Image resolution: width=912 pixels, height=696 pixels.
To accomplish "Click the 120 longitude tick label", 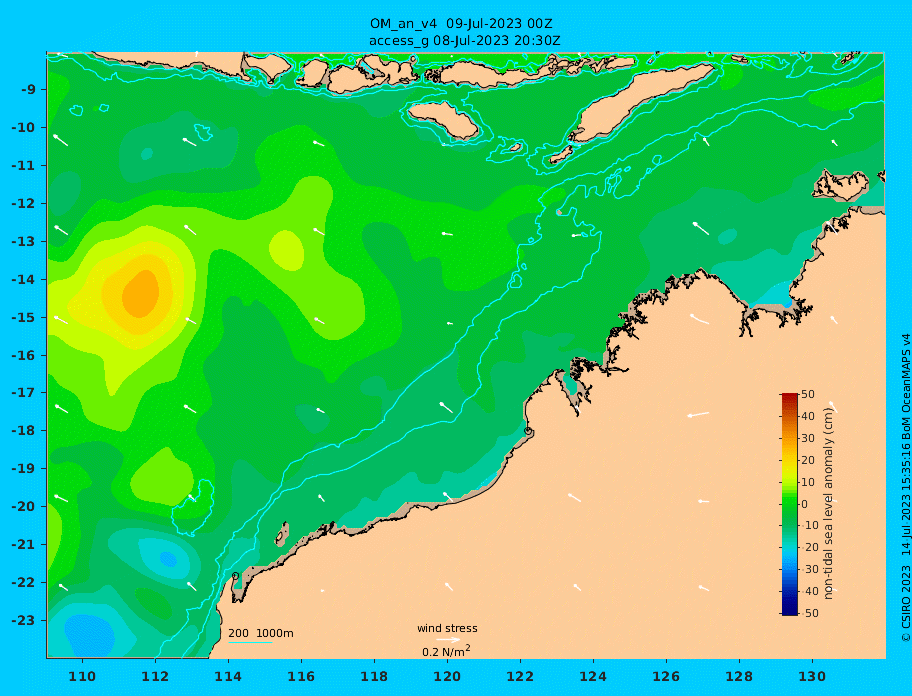I will click(x=447, y=676).
